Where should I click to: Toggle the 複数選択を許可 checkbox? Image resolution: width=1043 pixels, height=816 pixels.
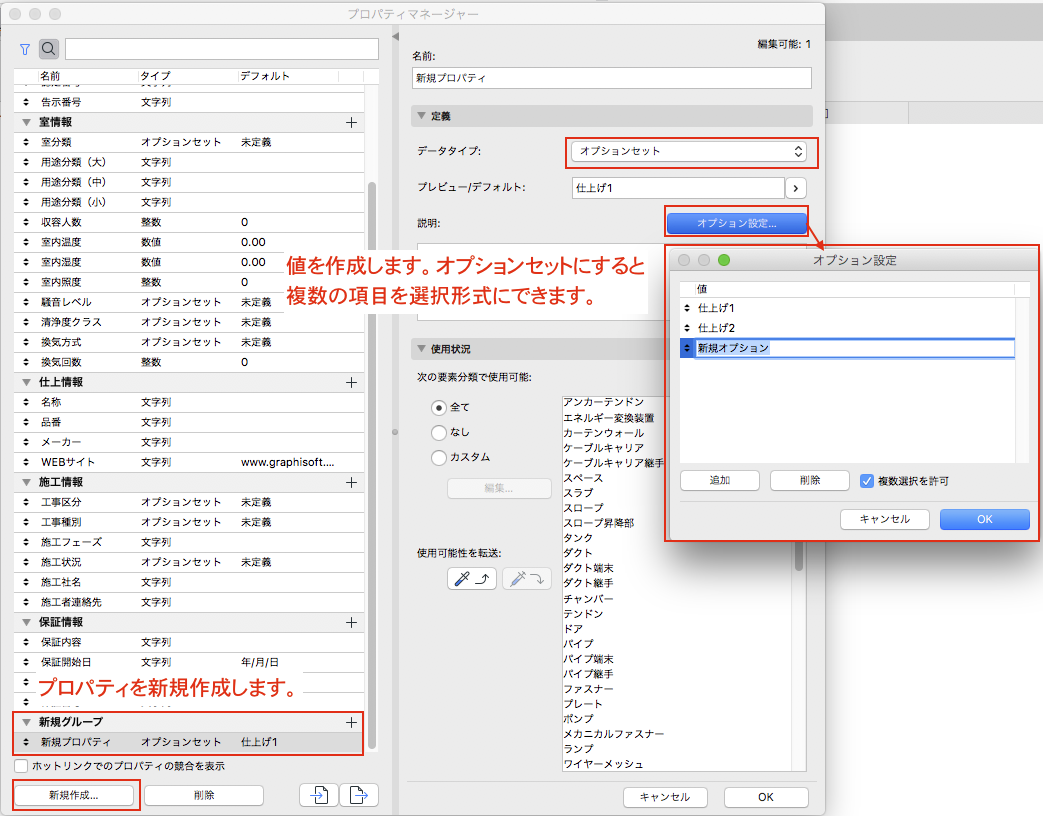[867, 481]
